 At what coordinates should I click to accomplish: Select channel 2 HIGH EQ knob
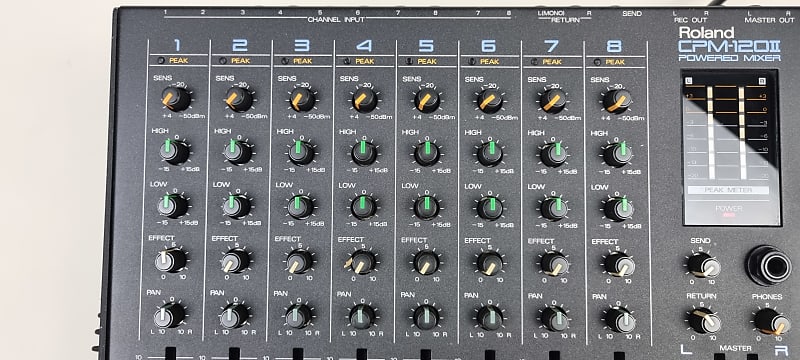click(x=238, y=152)
